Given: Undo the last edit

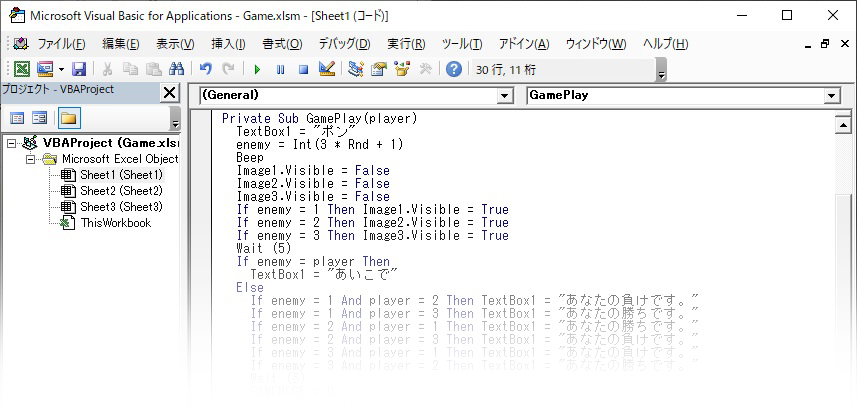Looking at the screenshot, I should tap(205, 69).
